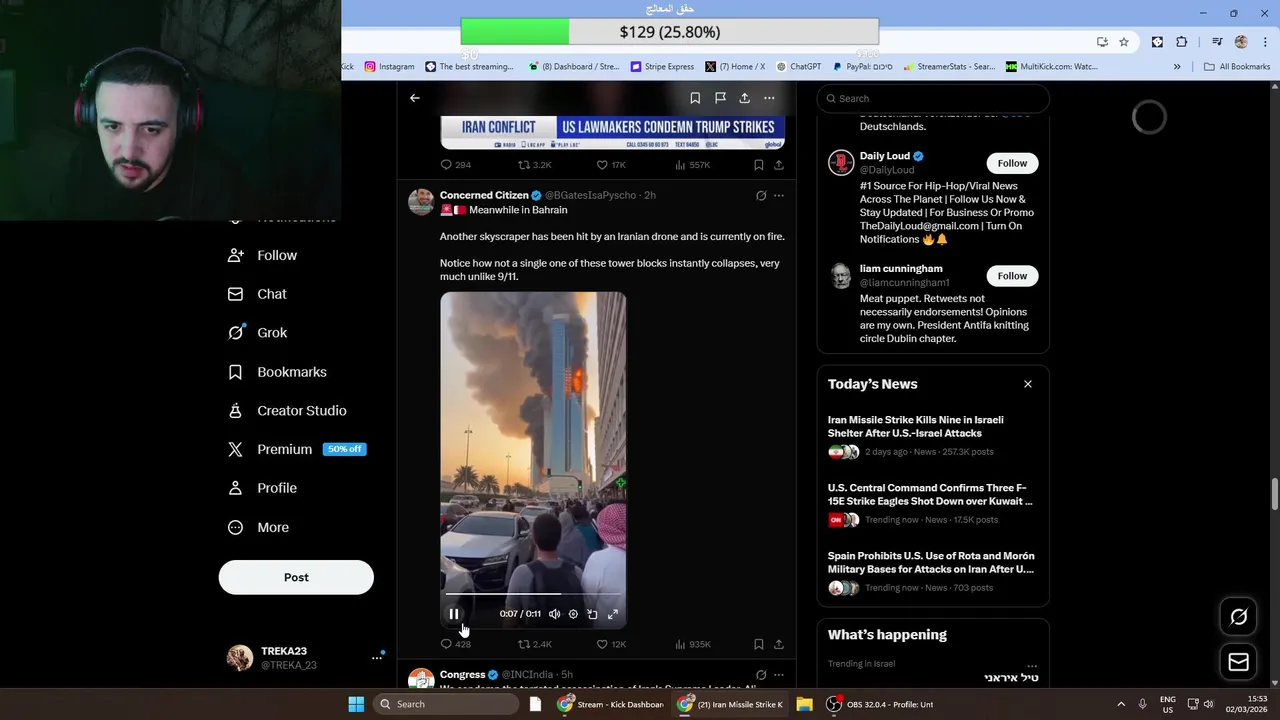Screen dimensions: 1280x720
Task: Go back with the header arrow
Action: pos(415,98)
